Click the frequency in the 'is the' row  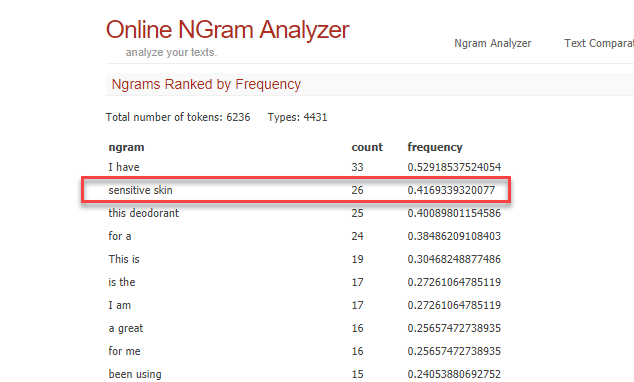(x=454, y=282)
